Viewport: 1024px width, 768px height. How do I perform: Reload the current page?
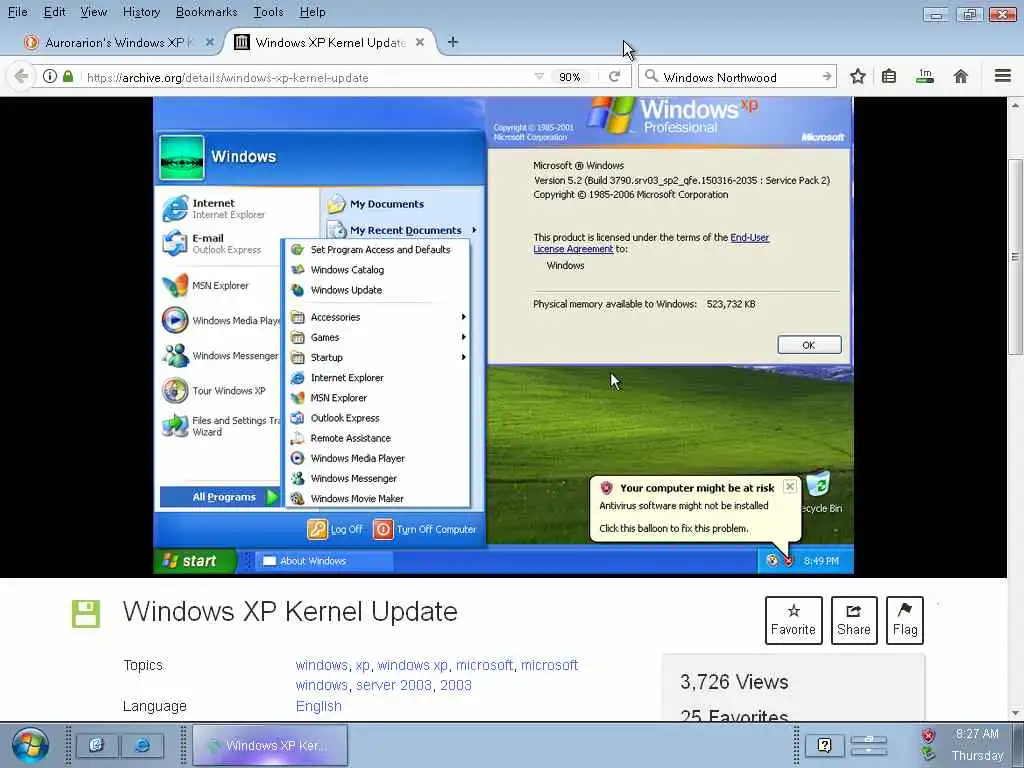coord(614,77)
